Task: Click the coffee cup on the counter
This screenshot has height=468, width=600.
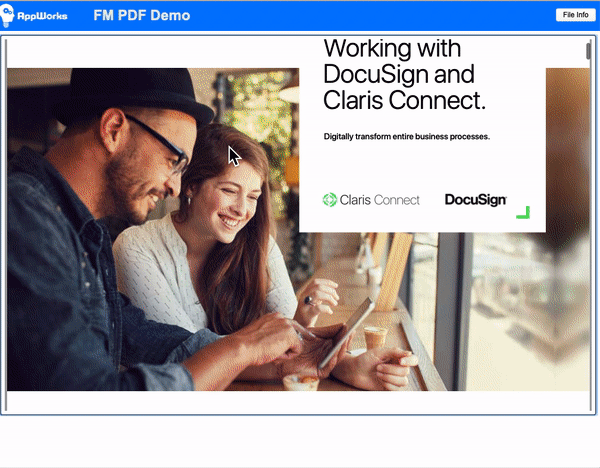Action: point(375,337)
